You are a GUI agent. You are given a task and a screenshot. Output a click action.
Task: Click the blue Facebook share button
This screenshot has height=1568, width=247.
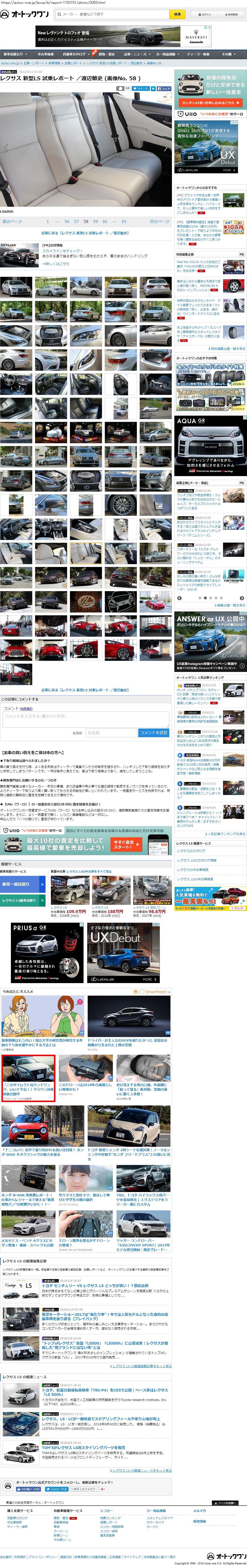(163, 88)
